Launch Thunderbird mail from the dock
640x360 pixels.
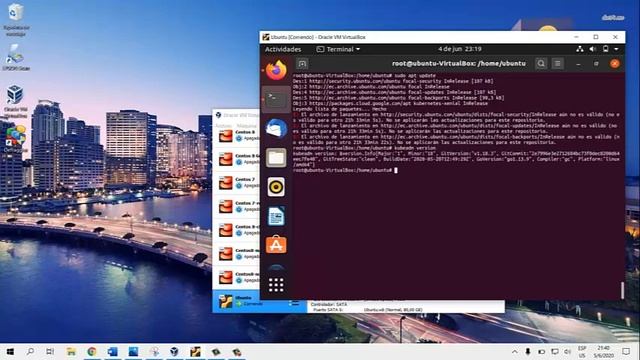point(276,129)
